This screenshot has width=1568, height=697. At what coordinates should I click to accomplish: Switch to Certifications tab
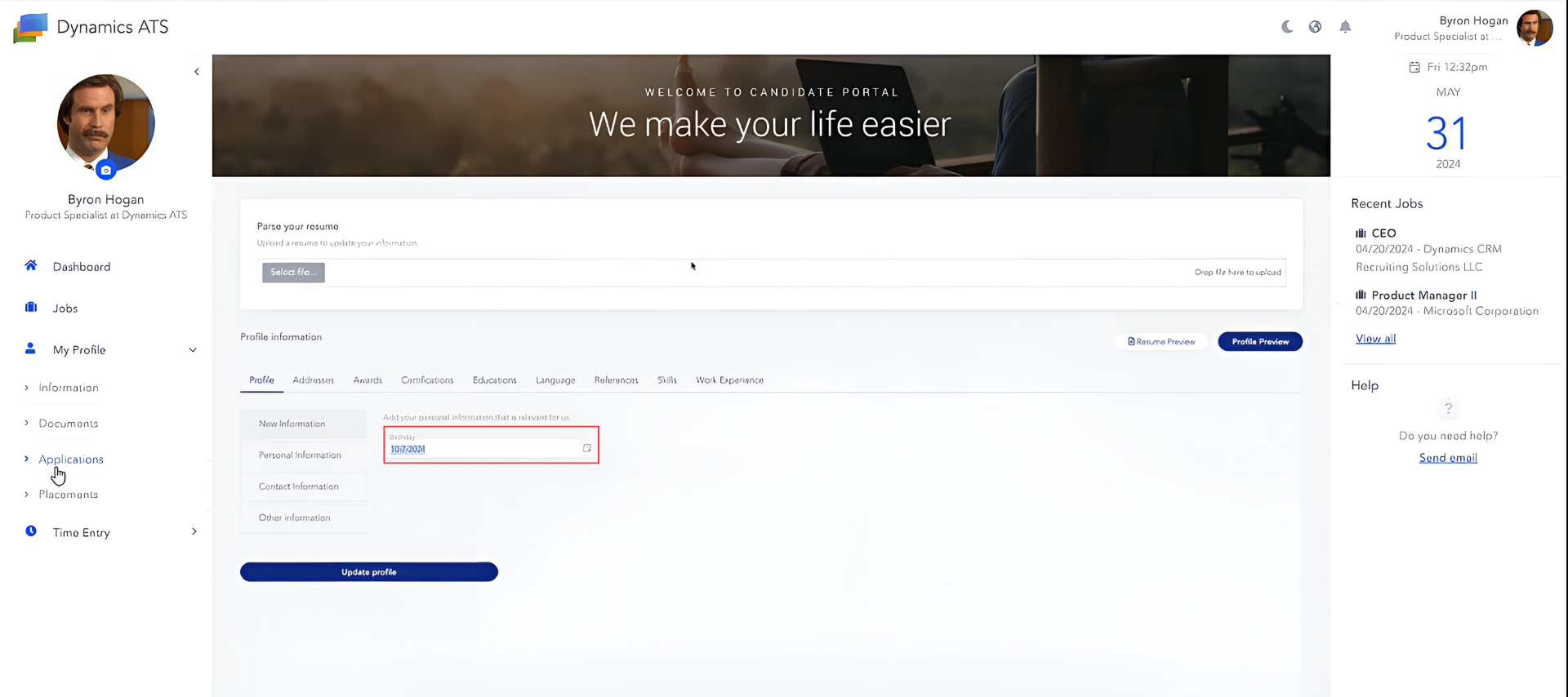point(427,380)
